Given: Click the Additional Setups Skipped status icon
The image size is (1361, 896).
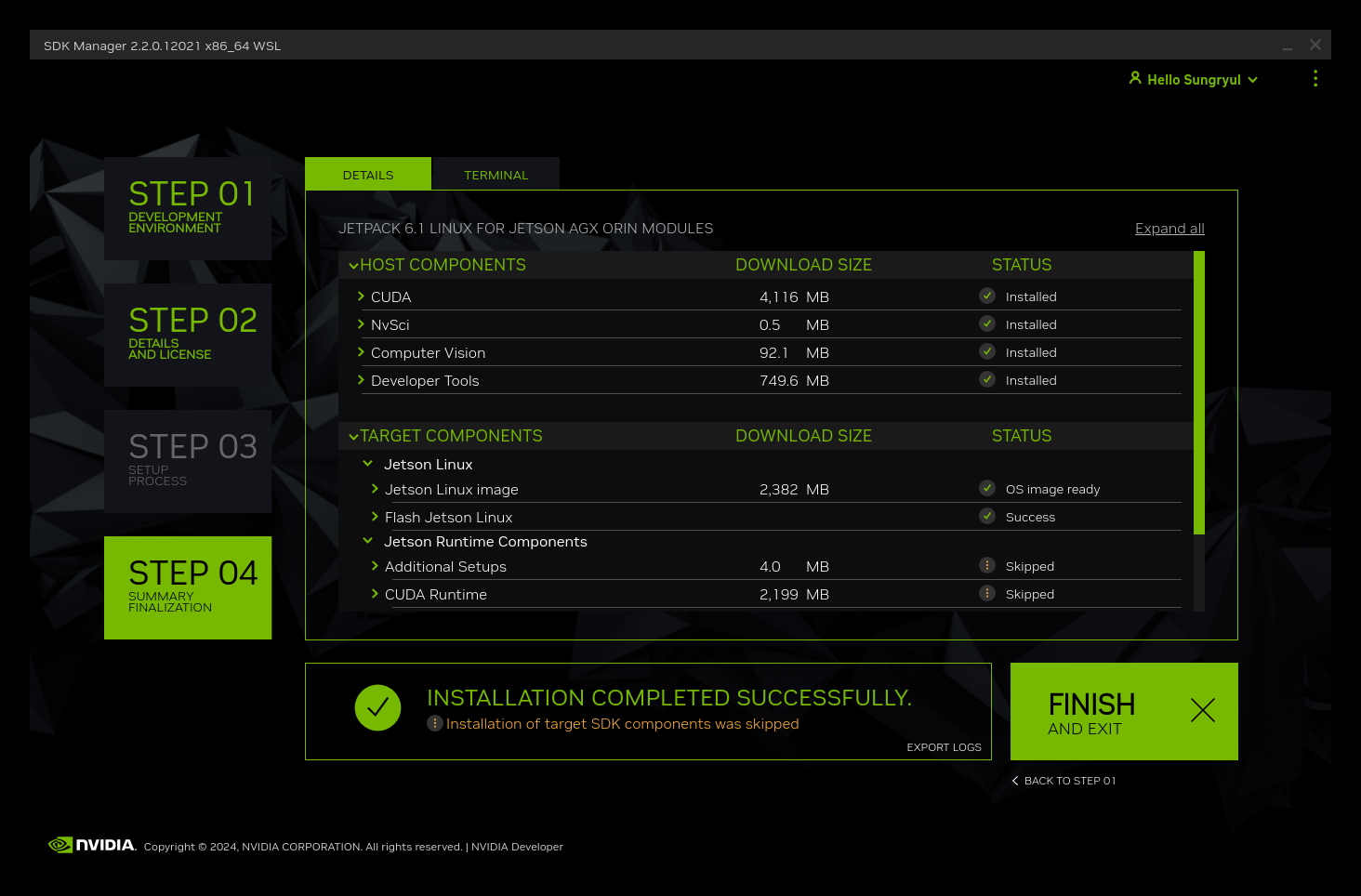Looking at the screenshot, I should click(x=987, y=565).
